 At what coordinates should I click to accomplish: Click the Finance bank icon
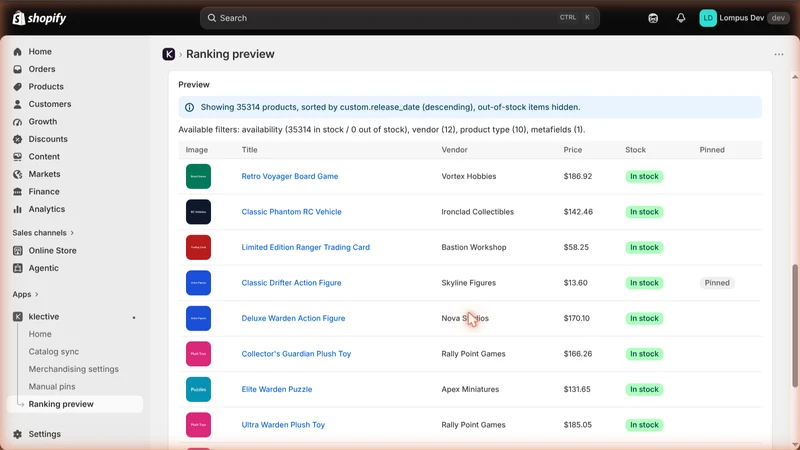(x=17, y=192)
